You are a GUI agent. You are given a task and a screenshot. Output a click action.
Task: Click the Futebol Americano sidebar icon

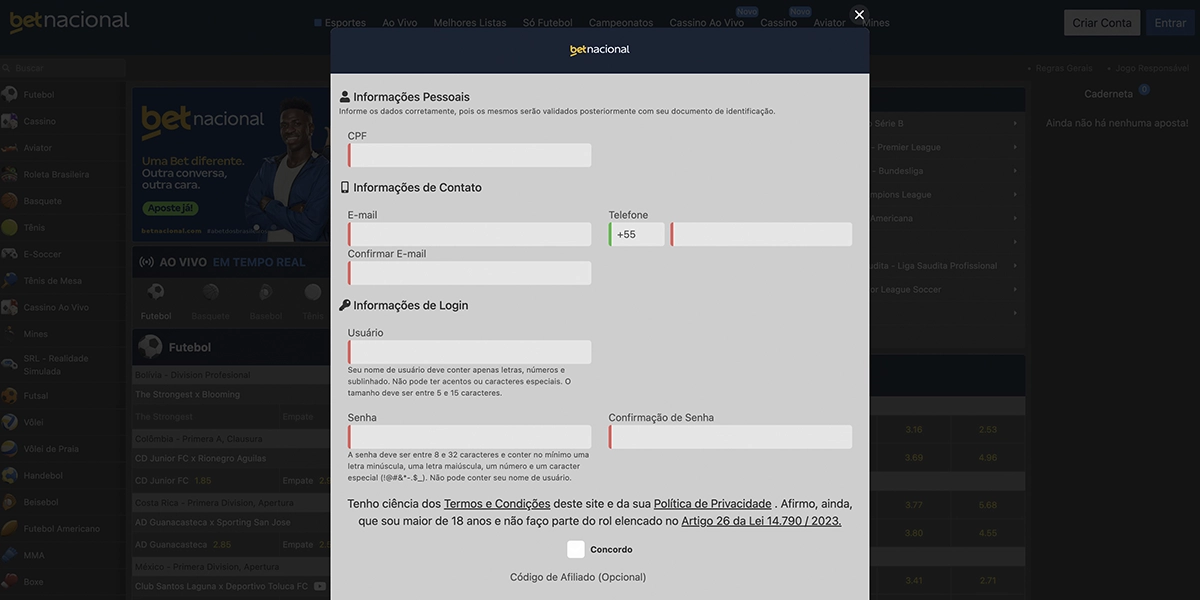(x=10, y=528)
